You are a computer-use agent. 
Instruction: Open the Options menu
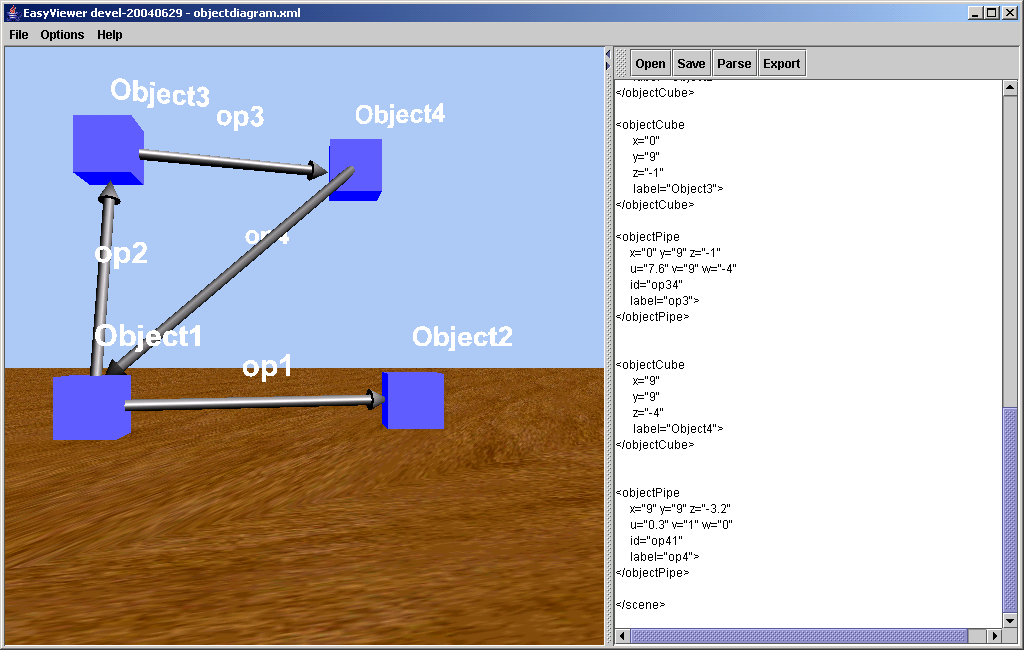point(62,35)
